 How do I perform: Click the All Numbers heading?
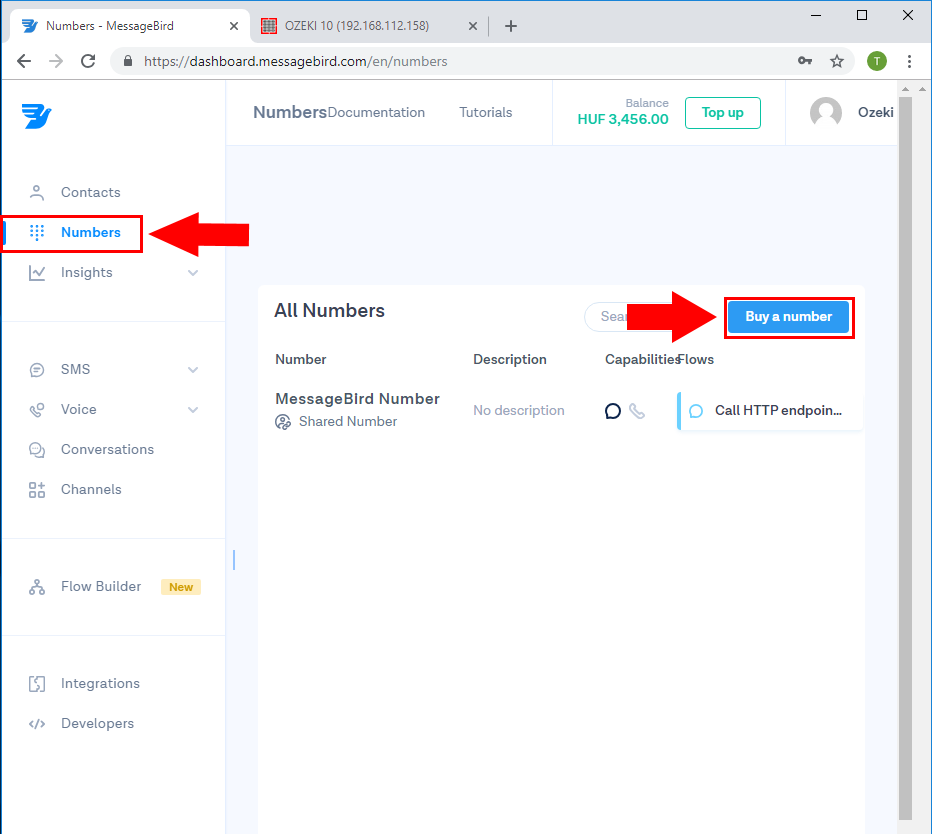click(x=329, y=311)
